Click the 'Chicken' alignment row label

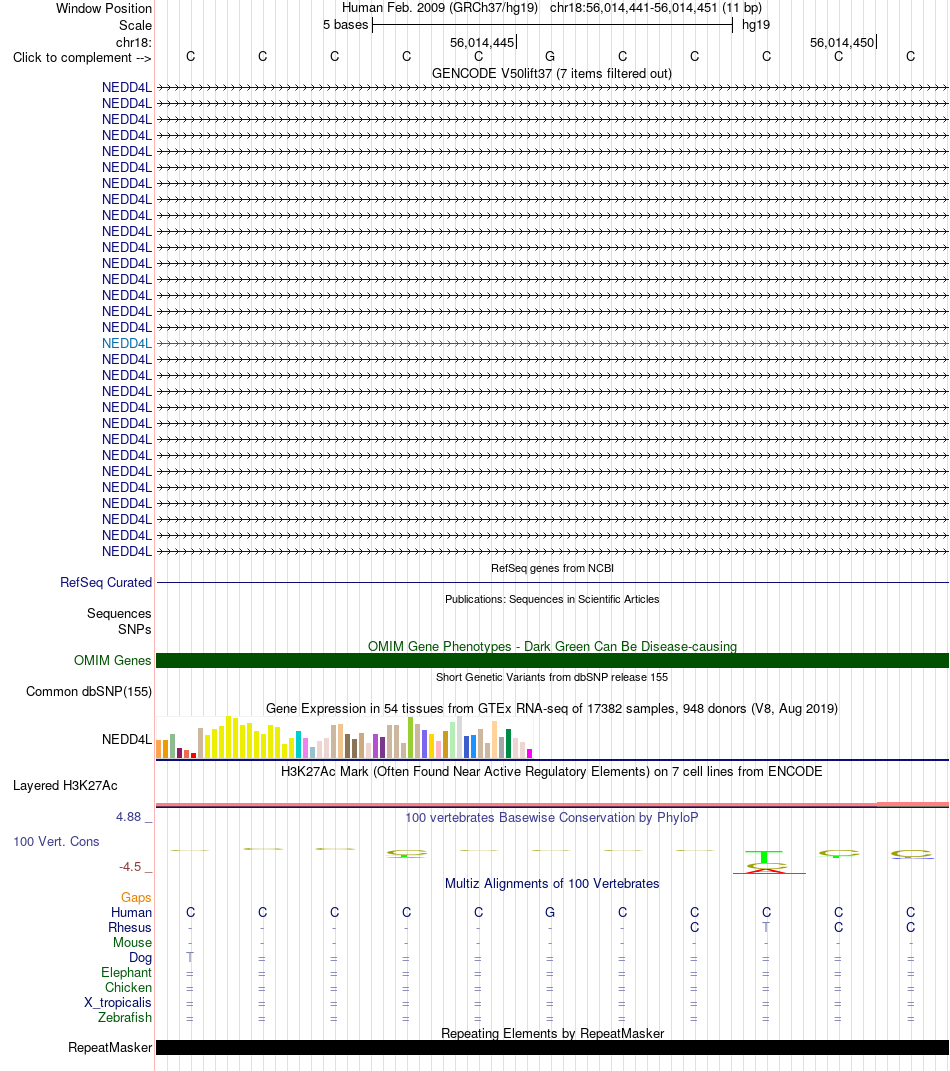tap(128, 988)
